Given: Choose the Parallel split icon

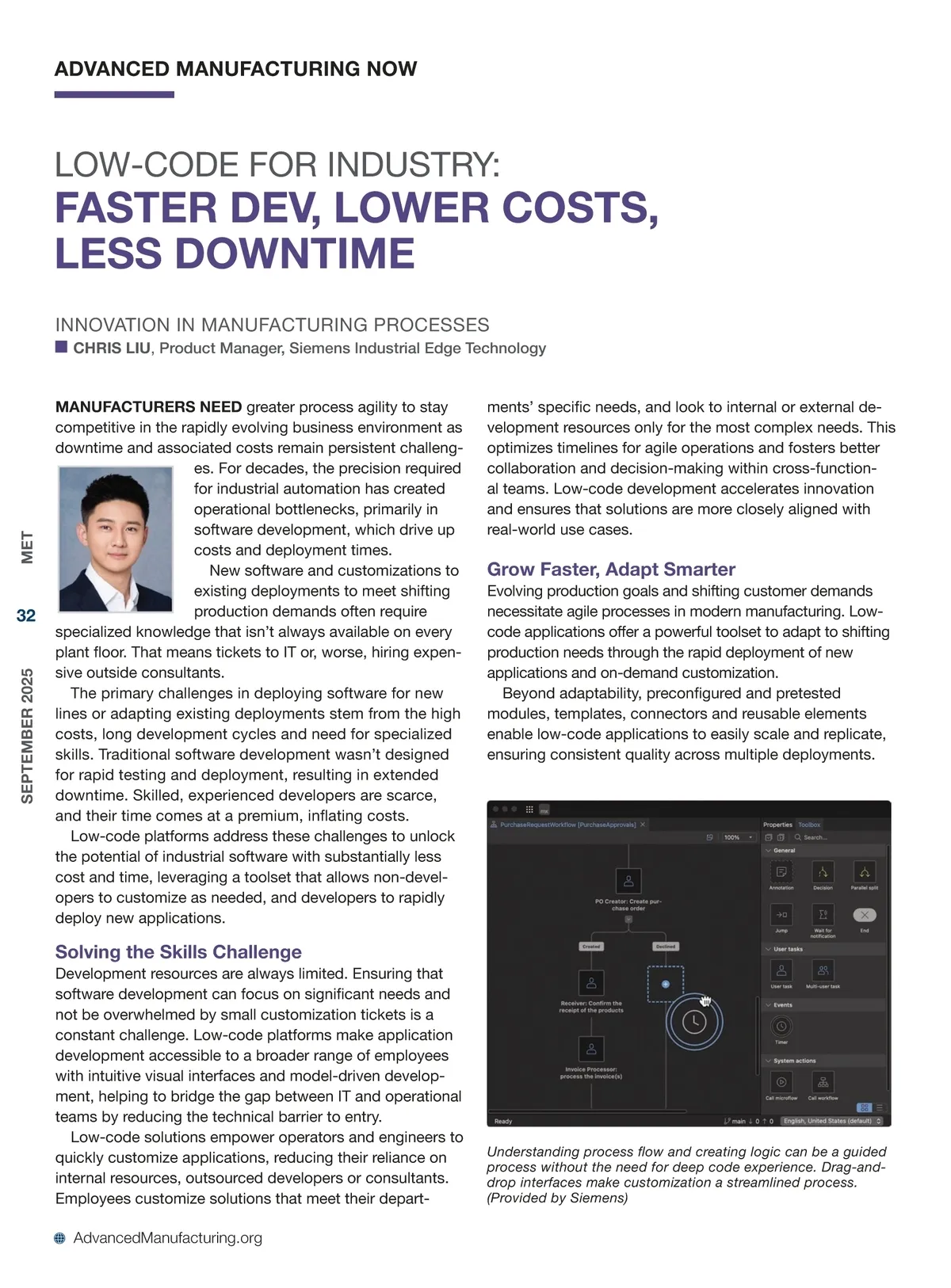Looking at the screenshot, I should (x=864, y=872).
